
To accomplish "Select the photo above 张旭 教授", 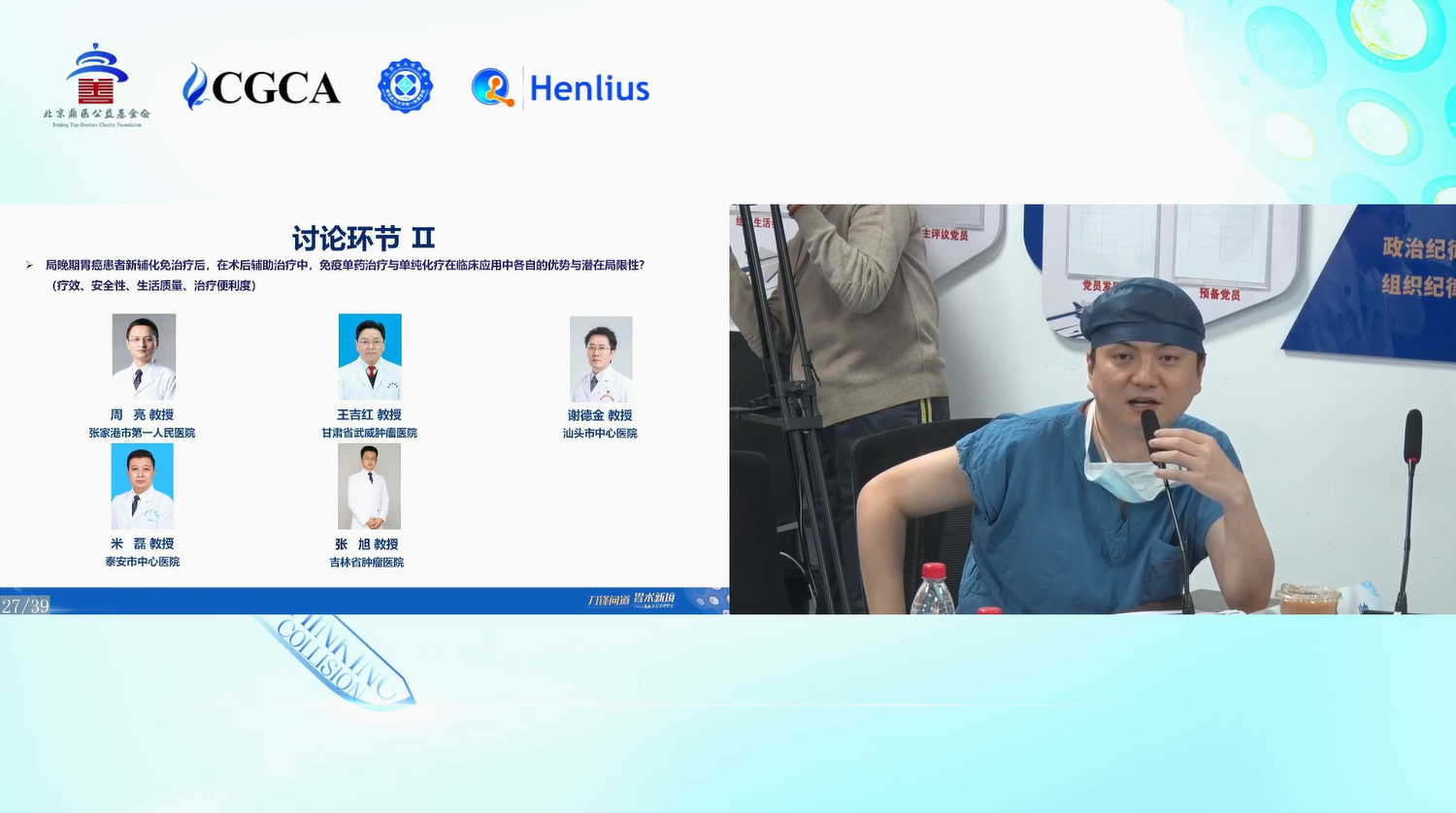I will [x=369, y=486].
